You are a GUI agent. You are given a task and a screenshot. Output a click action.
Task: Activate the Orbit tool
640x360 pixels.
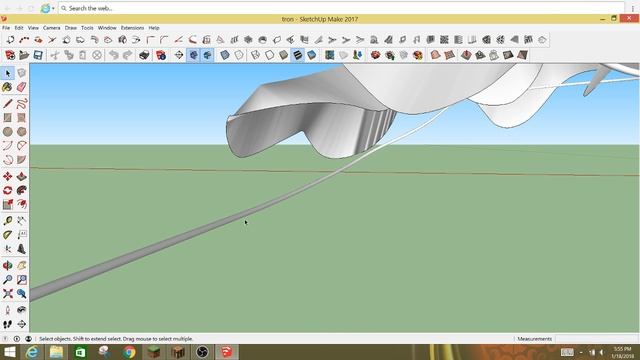(x=8, y=266)
